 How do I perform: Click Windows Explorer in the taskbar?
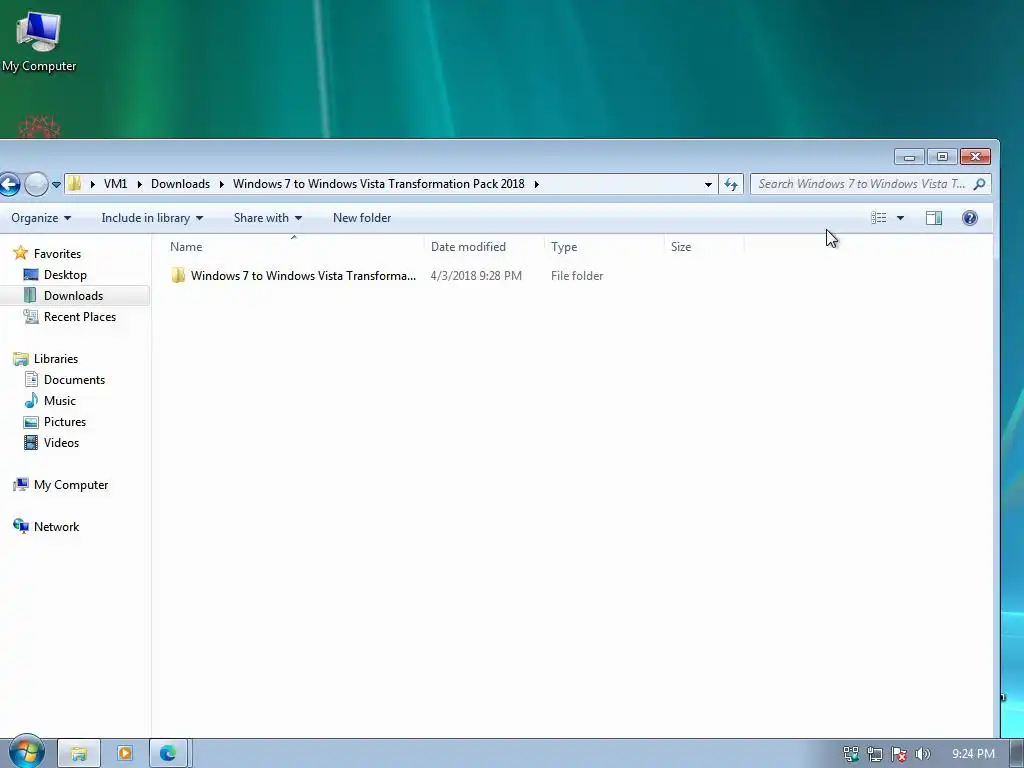coord(78,754)
